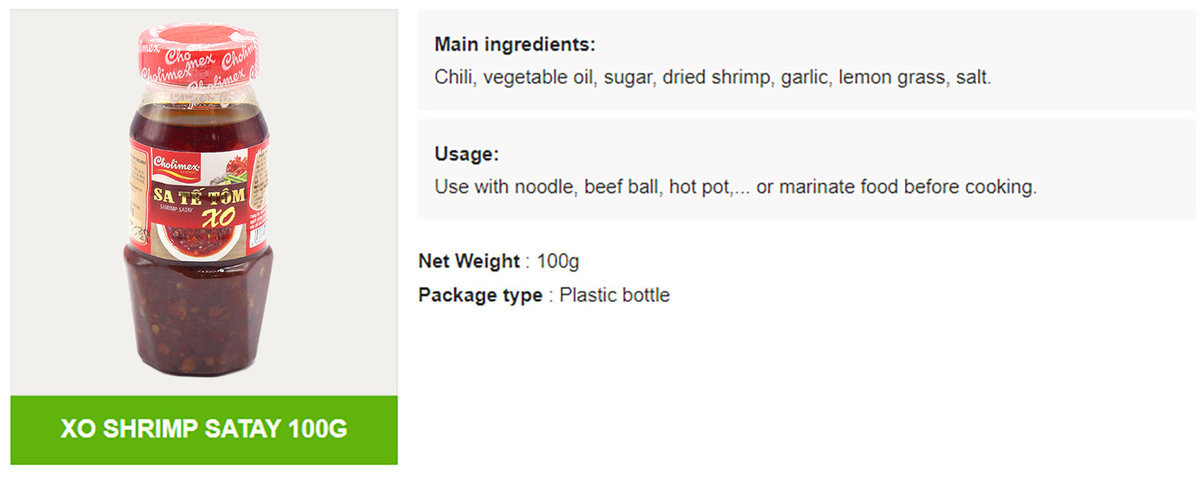Screen dimensions: 1200x478
Task: Click the Package type label
Action: click(x=480, y=295)
